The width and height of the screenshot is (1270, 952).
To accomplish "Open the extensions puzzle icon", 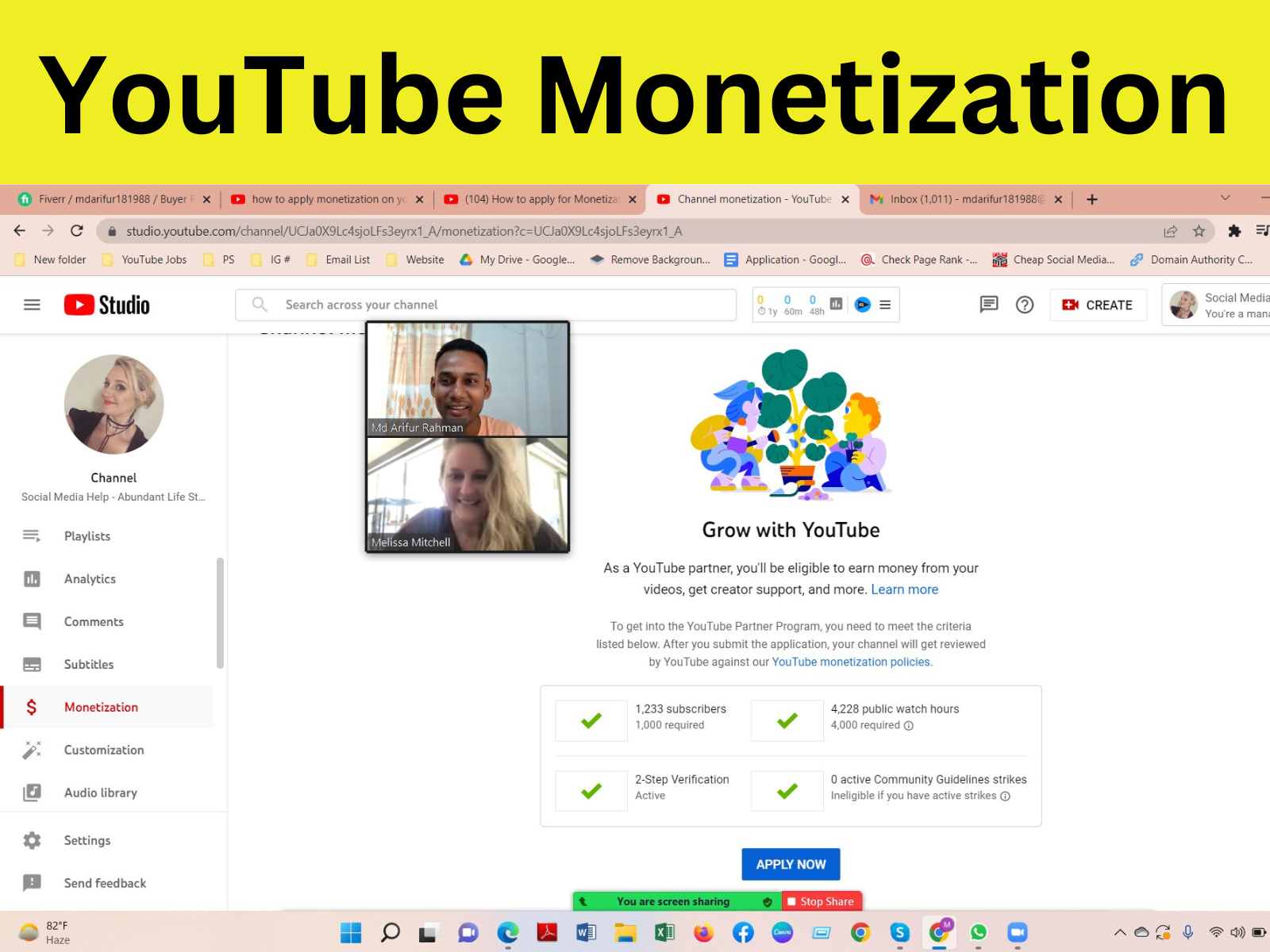I will click(x=1234, y=231).
